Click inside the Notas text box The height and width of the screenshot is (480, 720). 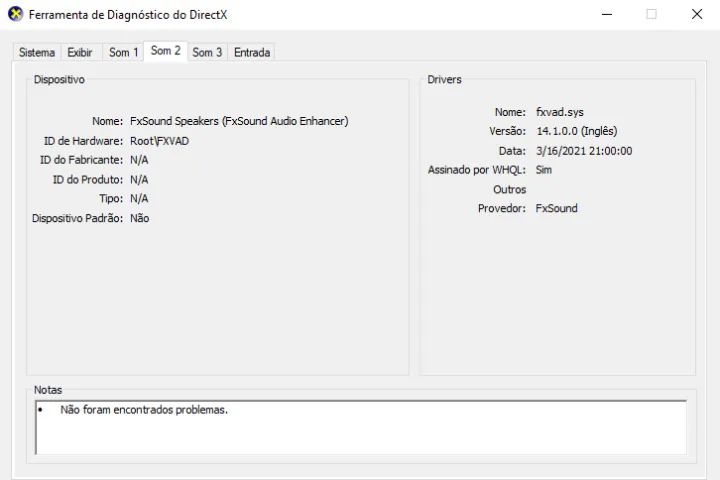click(x=361, y=427)
